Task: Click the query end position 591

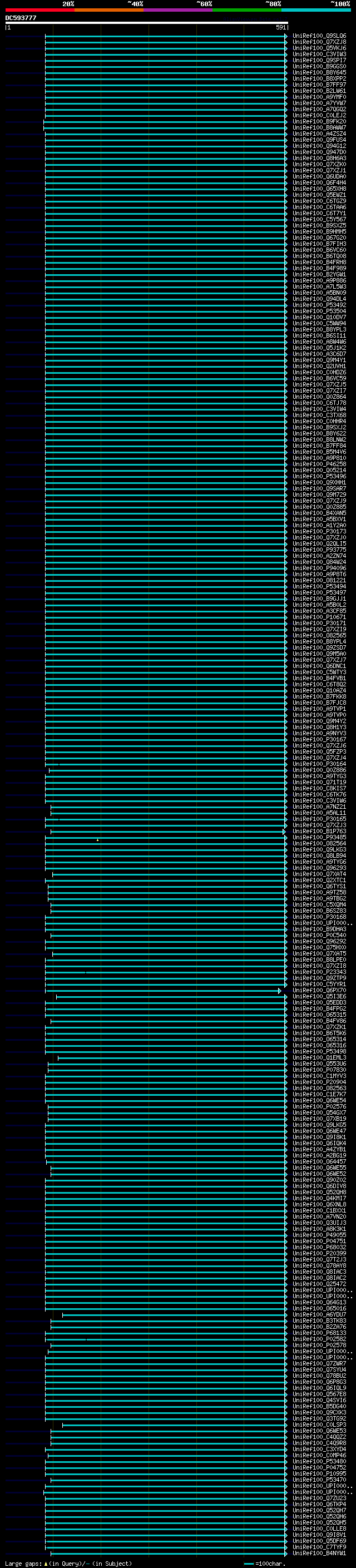Action: pyautogui.click(x=280, y=27)
